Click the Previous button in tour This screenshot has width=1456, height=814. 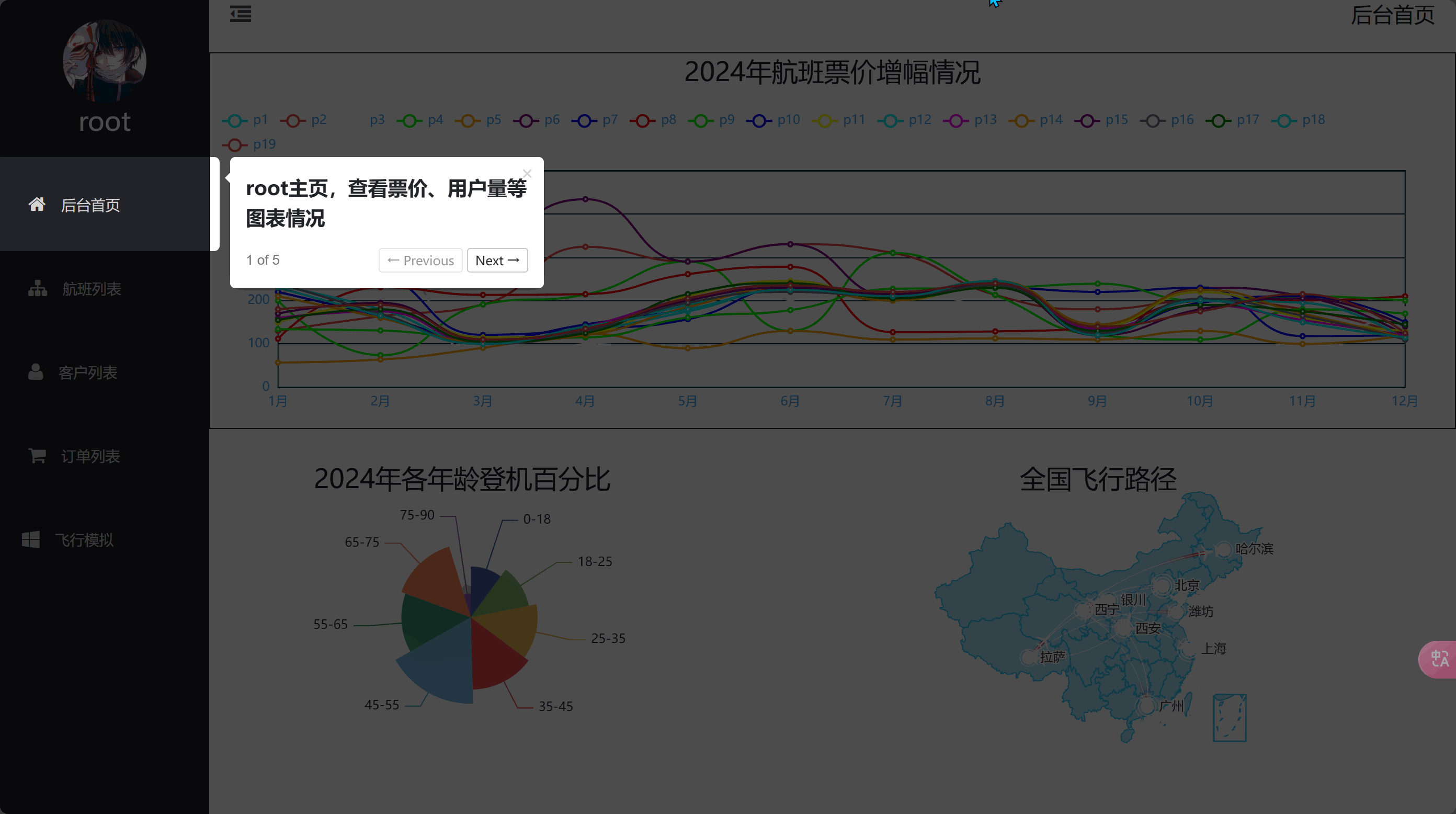click(420, 261)
